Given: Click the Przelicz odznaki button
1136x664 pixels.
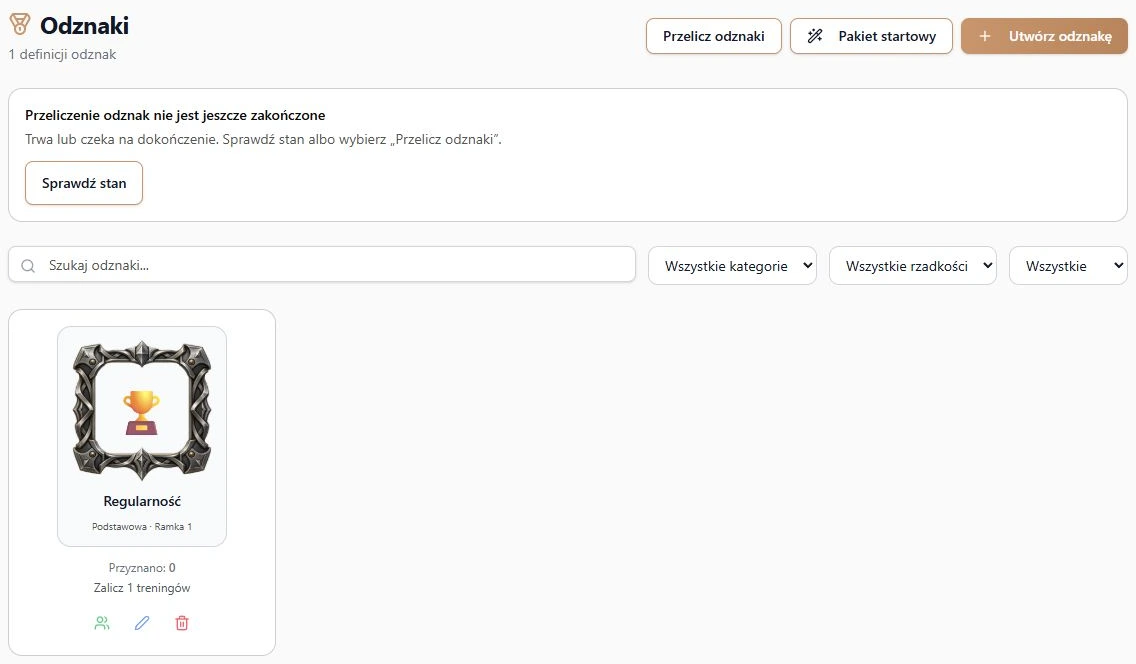Looking at the screenshot, I should 714,36.
